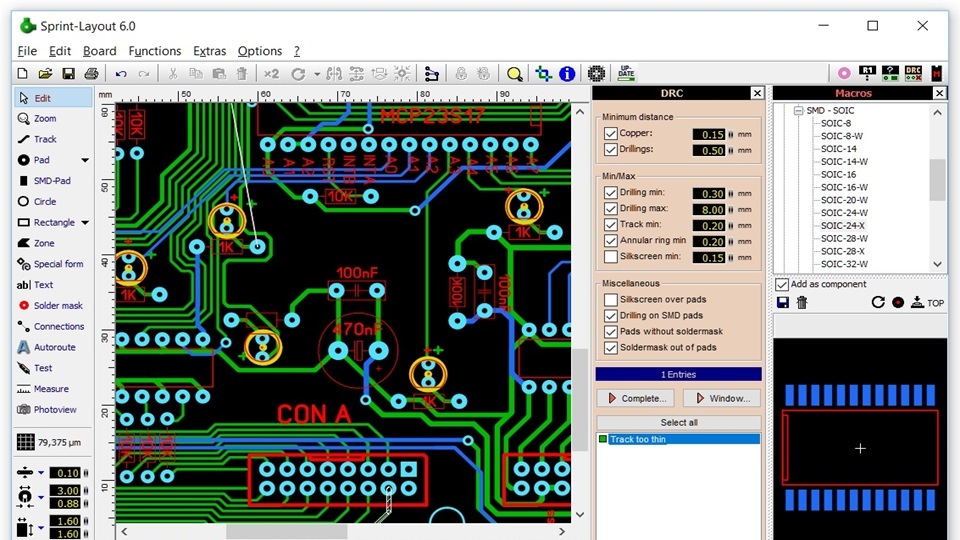Activate the Autoroute tool
Viewport: 960px width, 540px height.
(47, 347)
